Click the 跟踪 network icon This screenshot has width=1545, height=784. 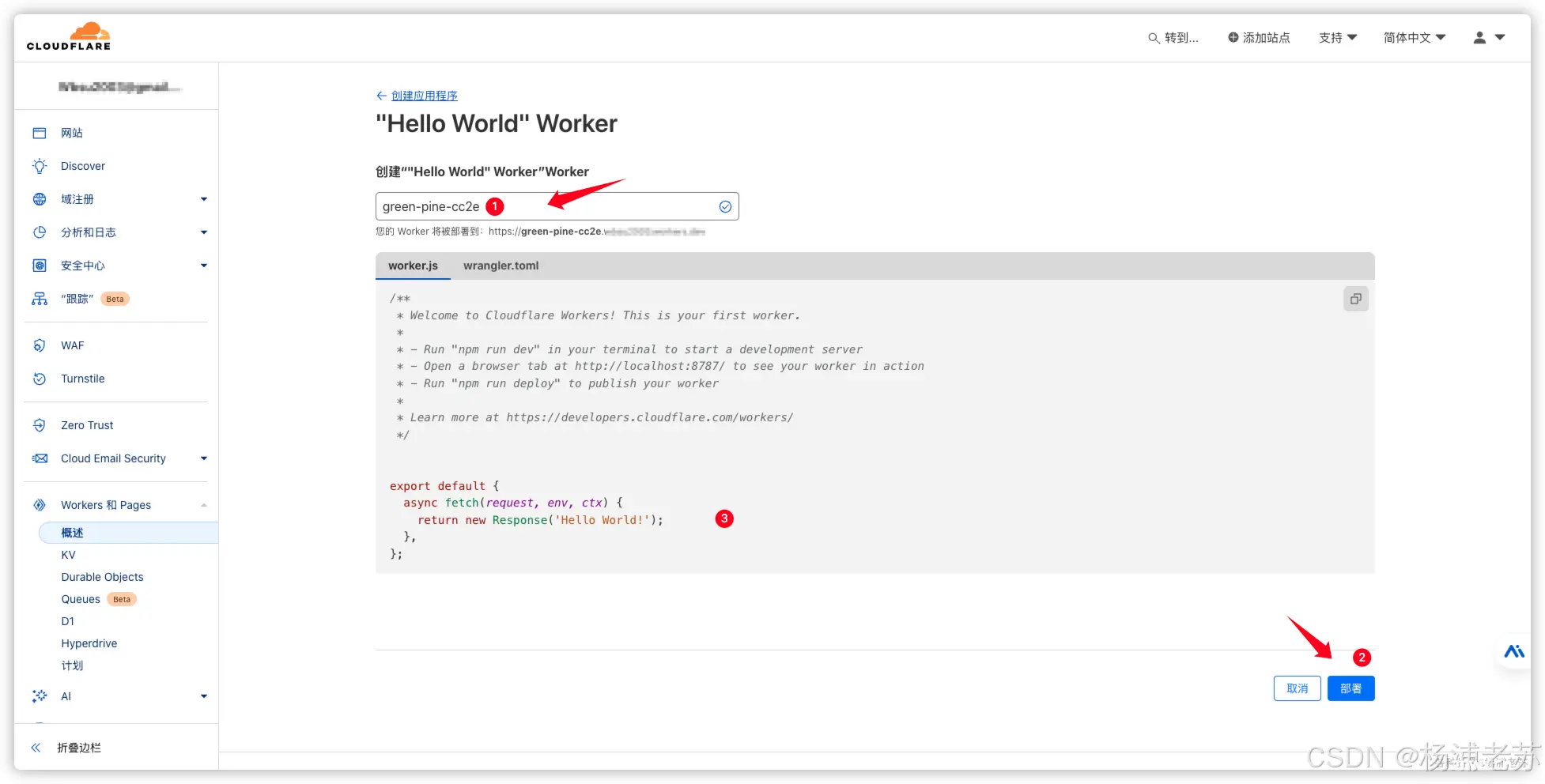tap(40, 299)
